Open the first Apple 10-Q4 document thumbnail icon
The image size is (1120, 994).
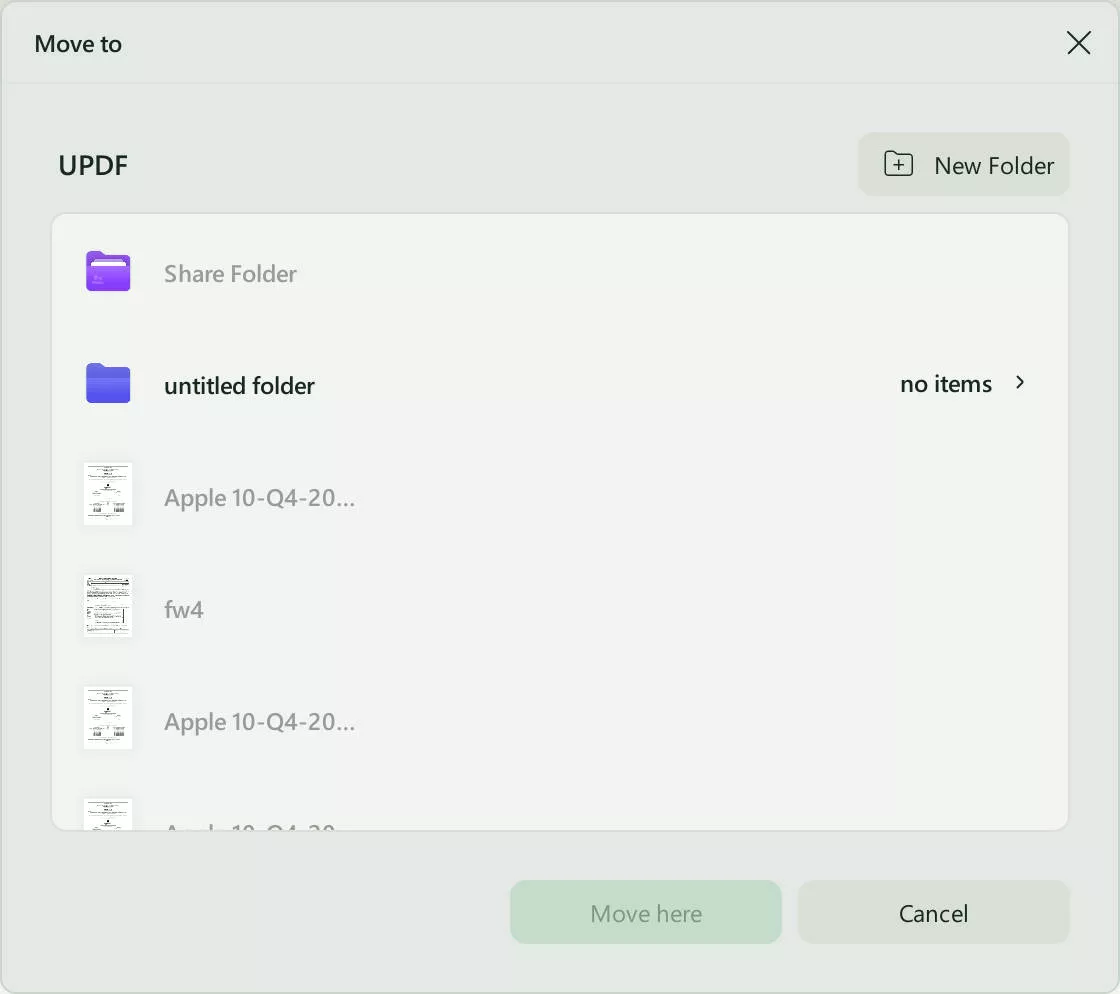tap(107, 493)
